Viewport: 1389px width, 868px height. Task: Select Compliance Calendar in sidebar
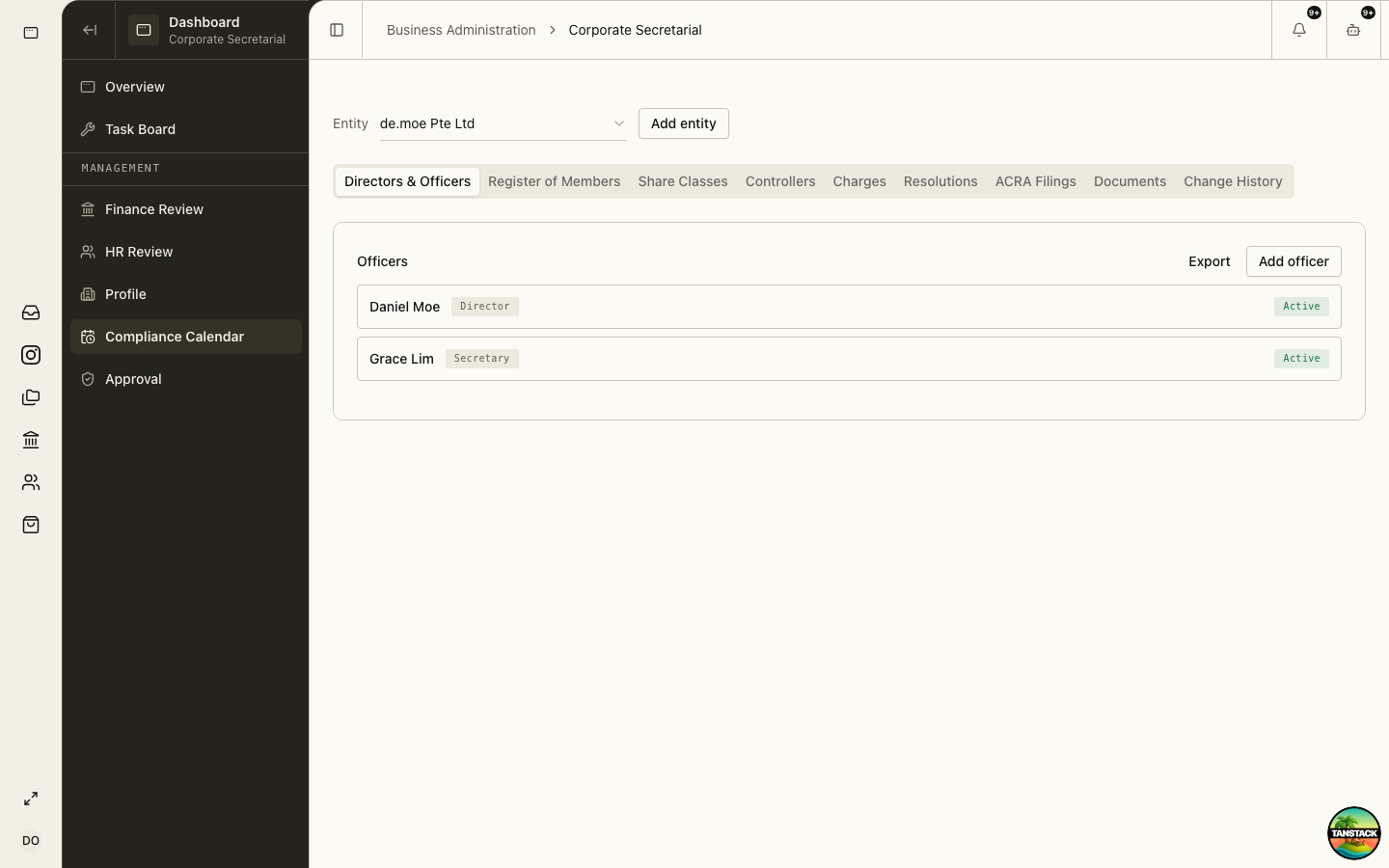pos(186,337)
